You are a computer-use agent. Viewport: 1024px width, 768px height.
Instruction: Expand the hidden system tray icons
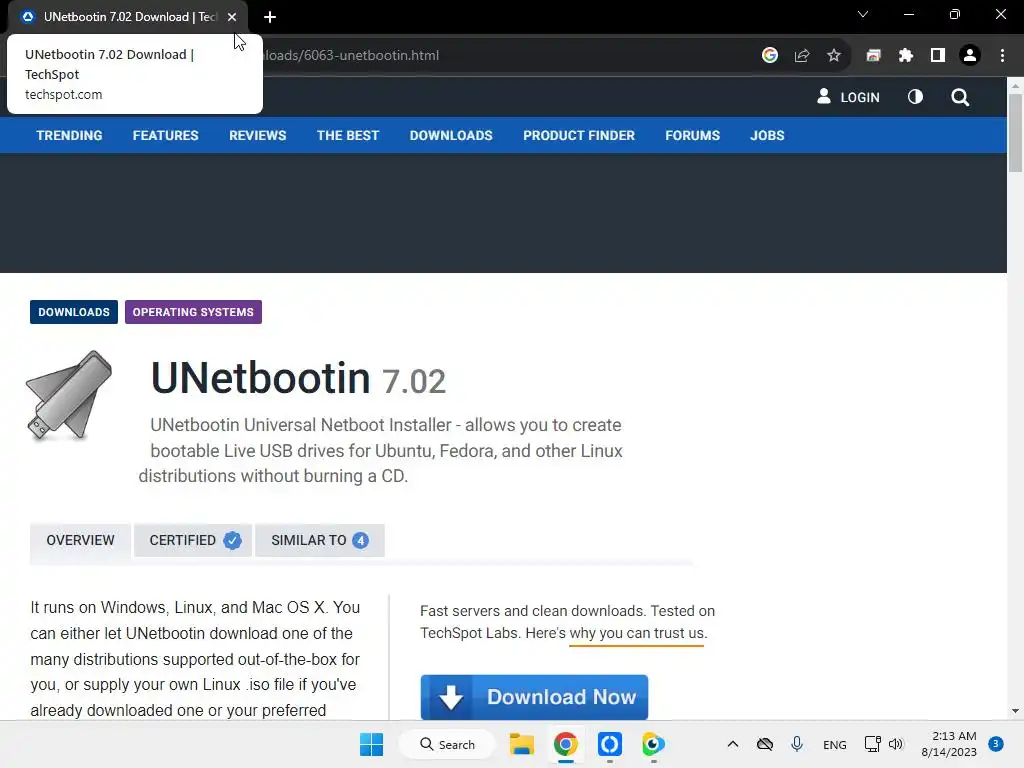(733, 744)
